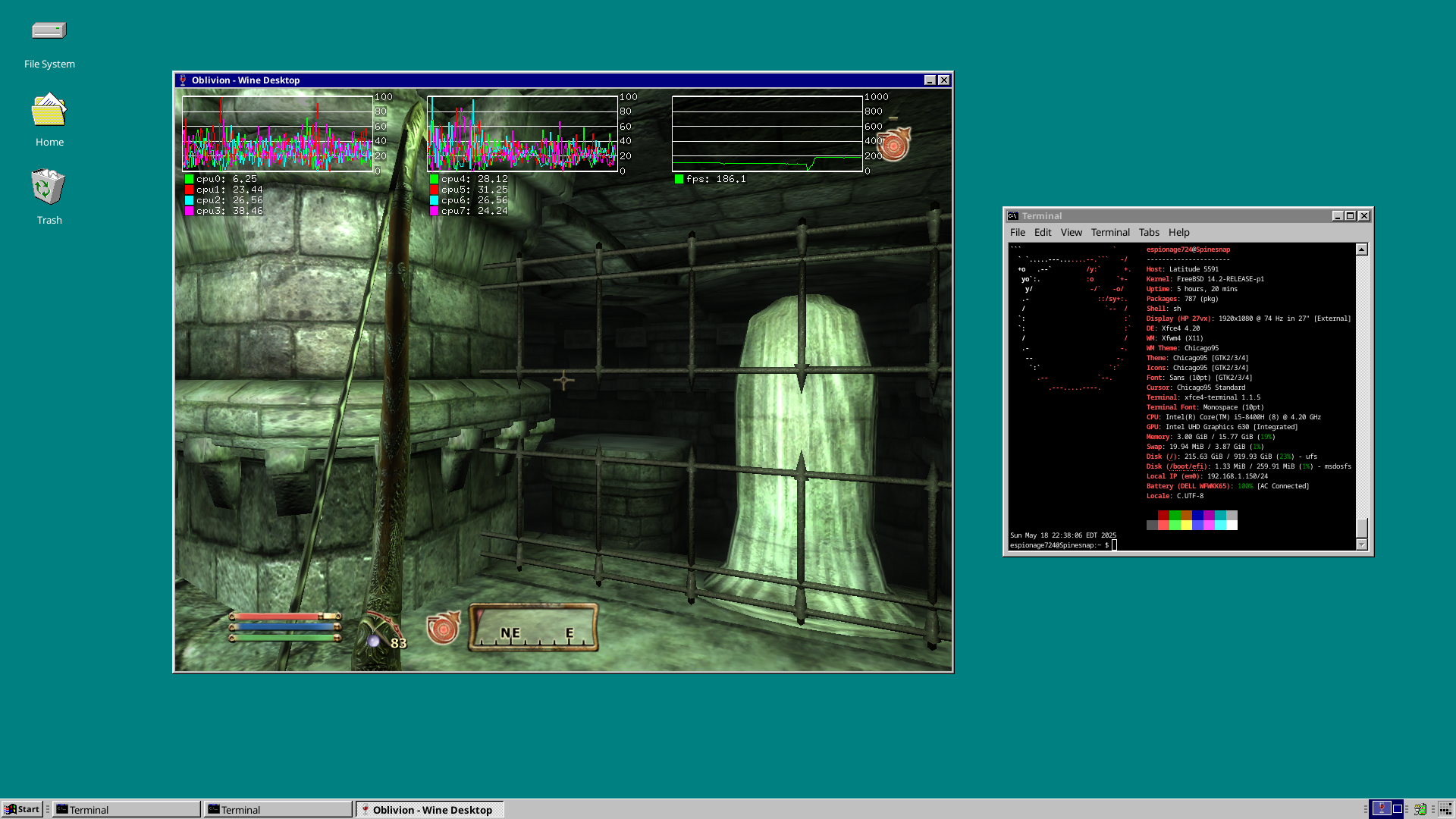
Task: Click the Wine glass workspace thumbnail
Action: click(x=1382, y=808)
